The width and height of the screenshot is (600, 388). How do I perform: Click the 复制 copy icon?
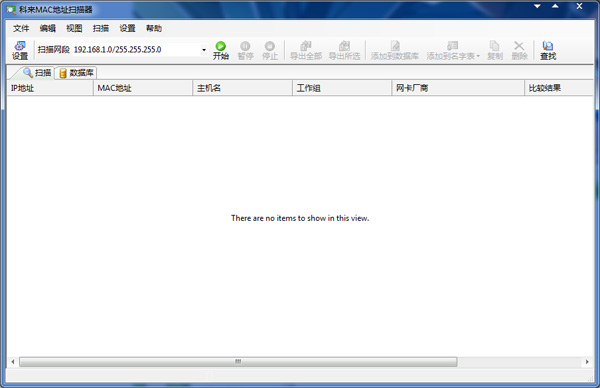(x=495, y=51)
